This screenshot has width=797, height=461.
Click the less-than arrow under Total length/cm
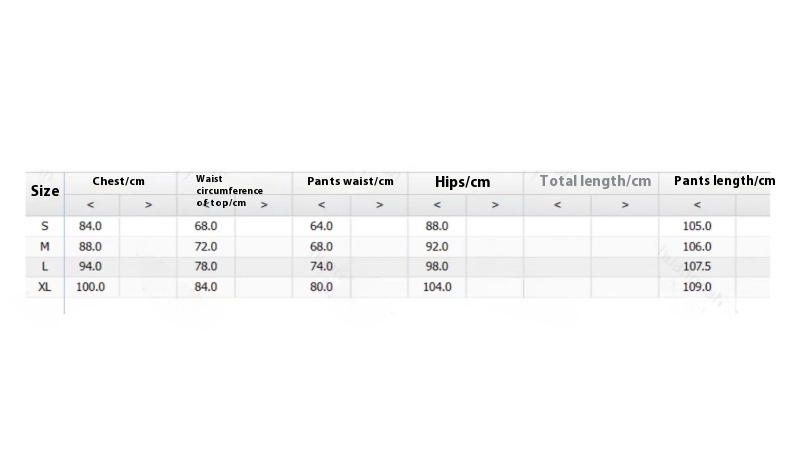pyautogui.click(x=557, y=205)
